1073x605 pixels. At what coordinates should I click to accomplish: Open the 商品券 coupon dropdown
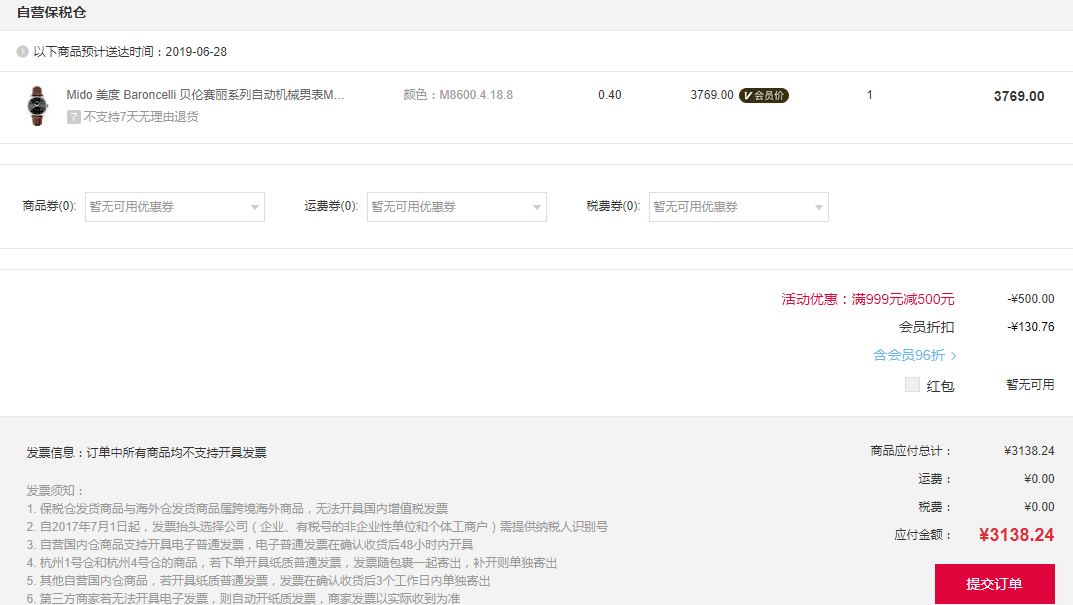pos(174,207)
